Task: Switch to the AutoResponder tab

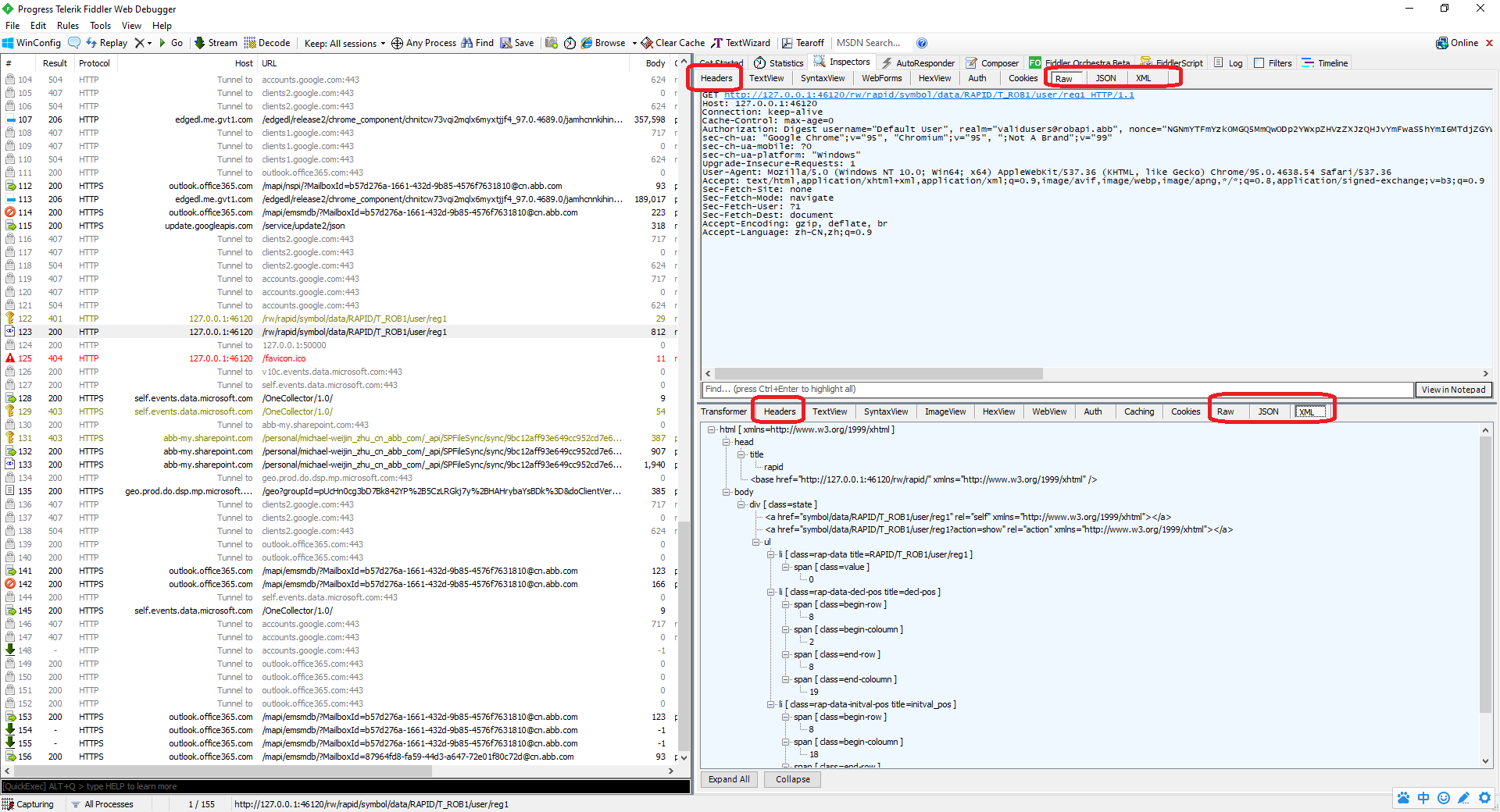Action: [x=918, y=63]
